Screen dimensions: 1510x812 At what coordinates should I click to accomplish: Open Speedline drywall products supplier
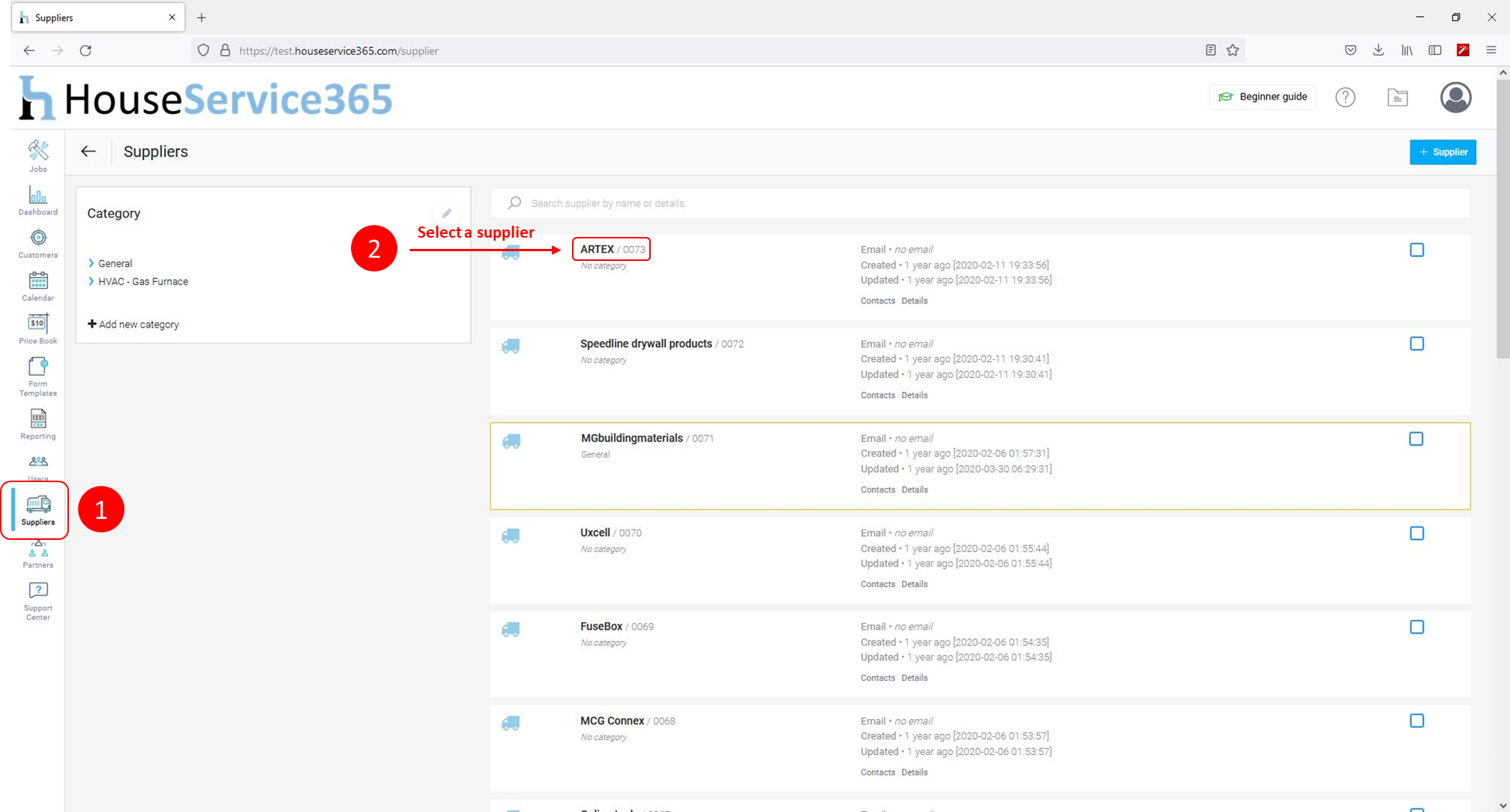coord(646,343)
